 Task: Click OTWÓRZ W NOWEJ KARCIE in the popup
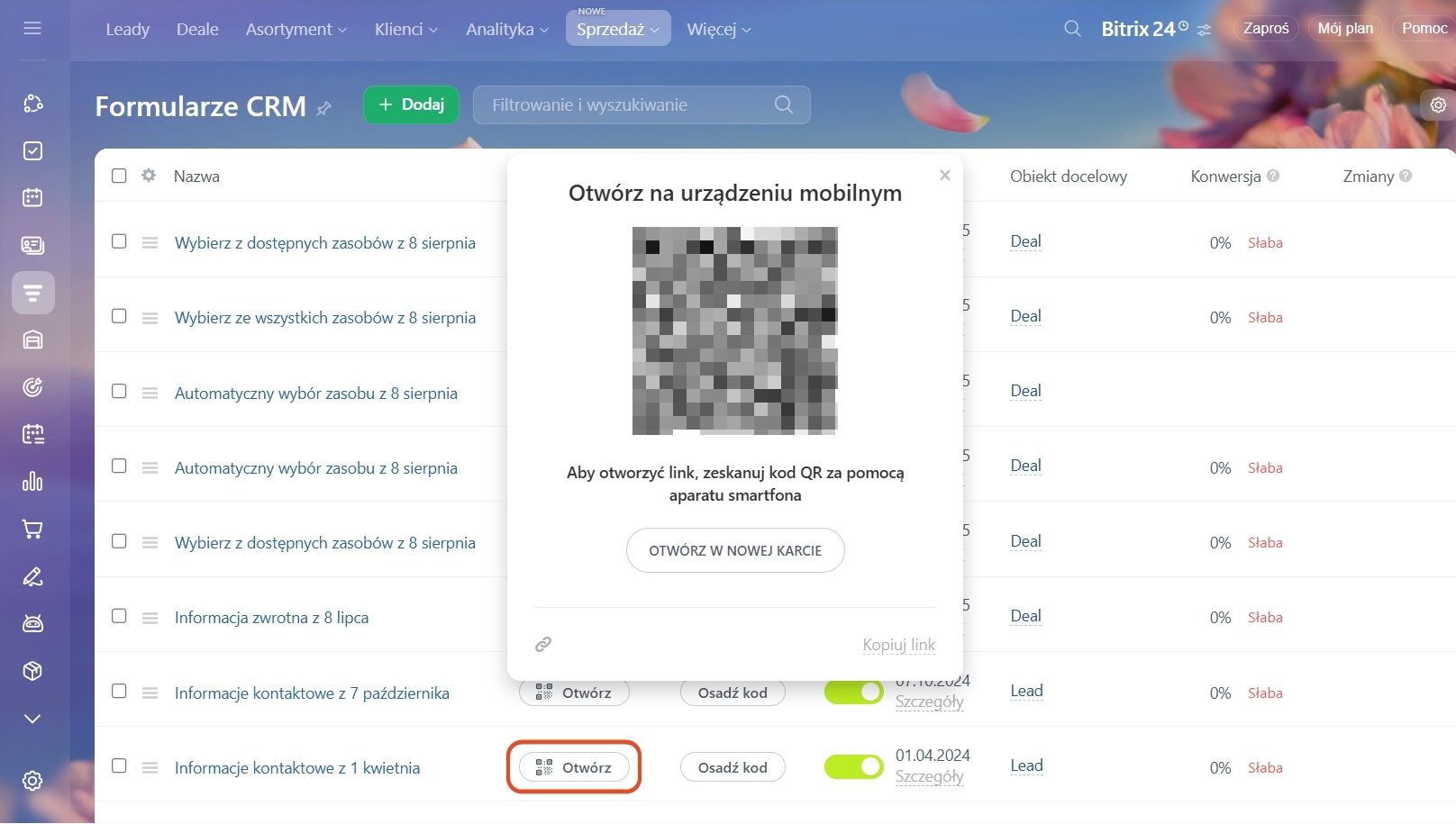click(735, 550)
